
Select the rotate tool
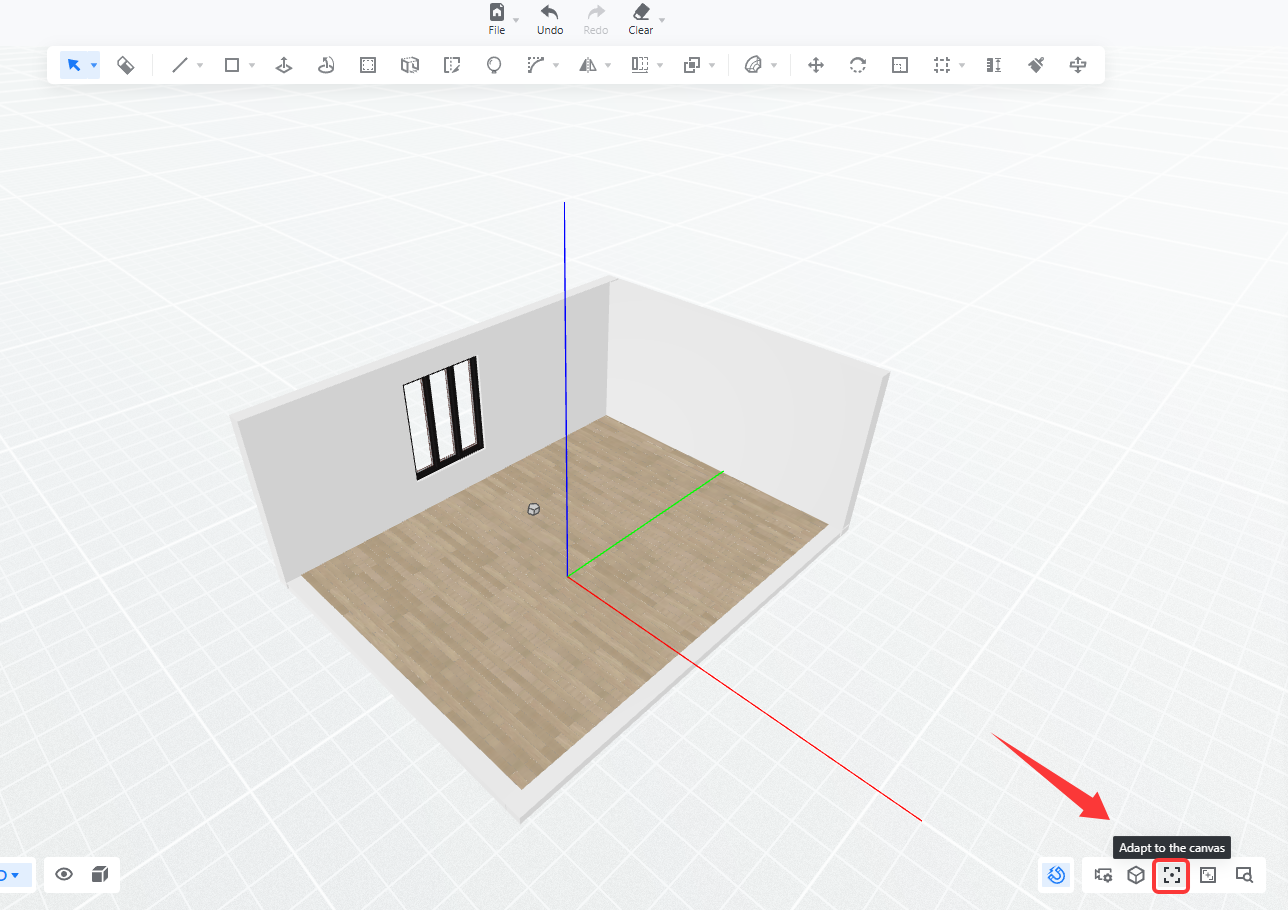(x=858, y=65)
